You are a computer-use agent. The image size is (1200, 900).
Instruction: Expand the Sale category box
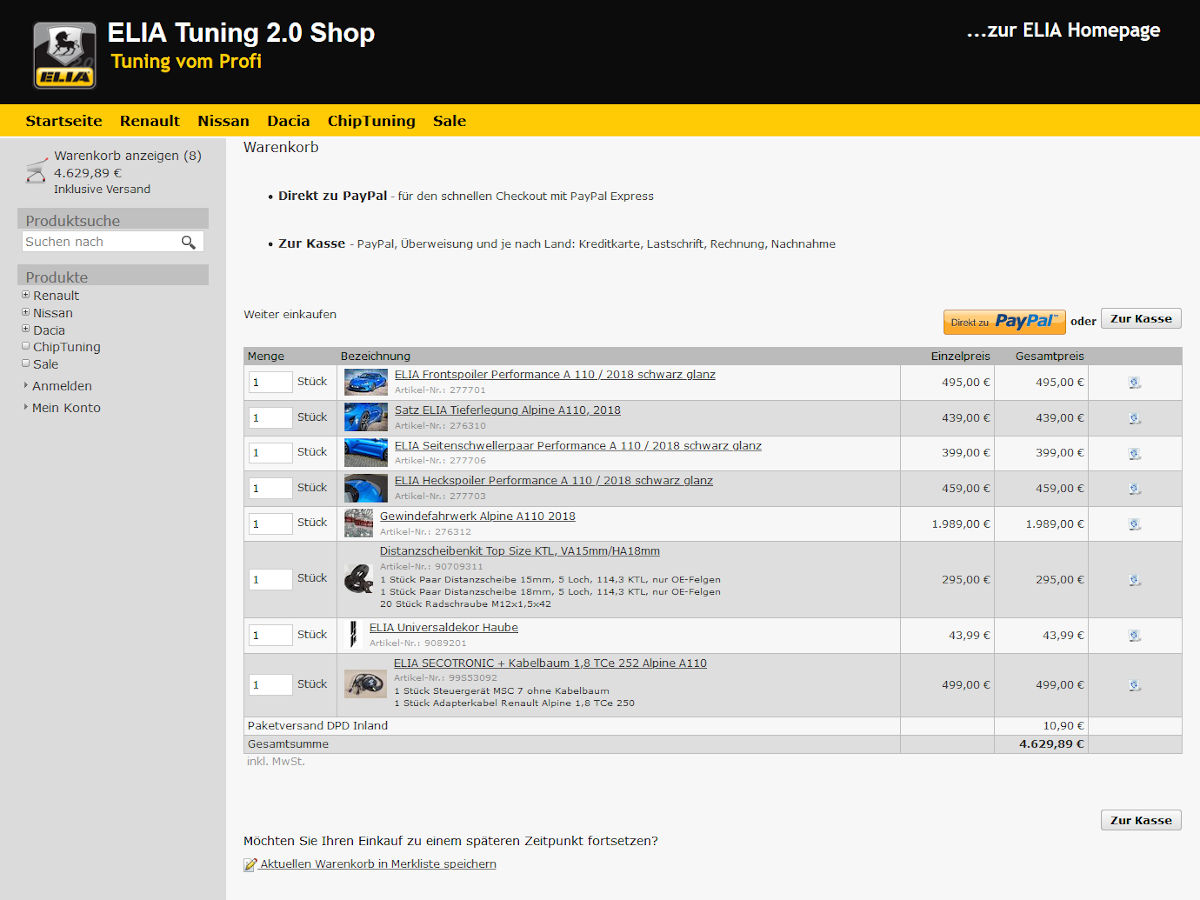26,363
